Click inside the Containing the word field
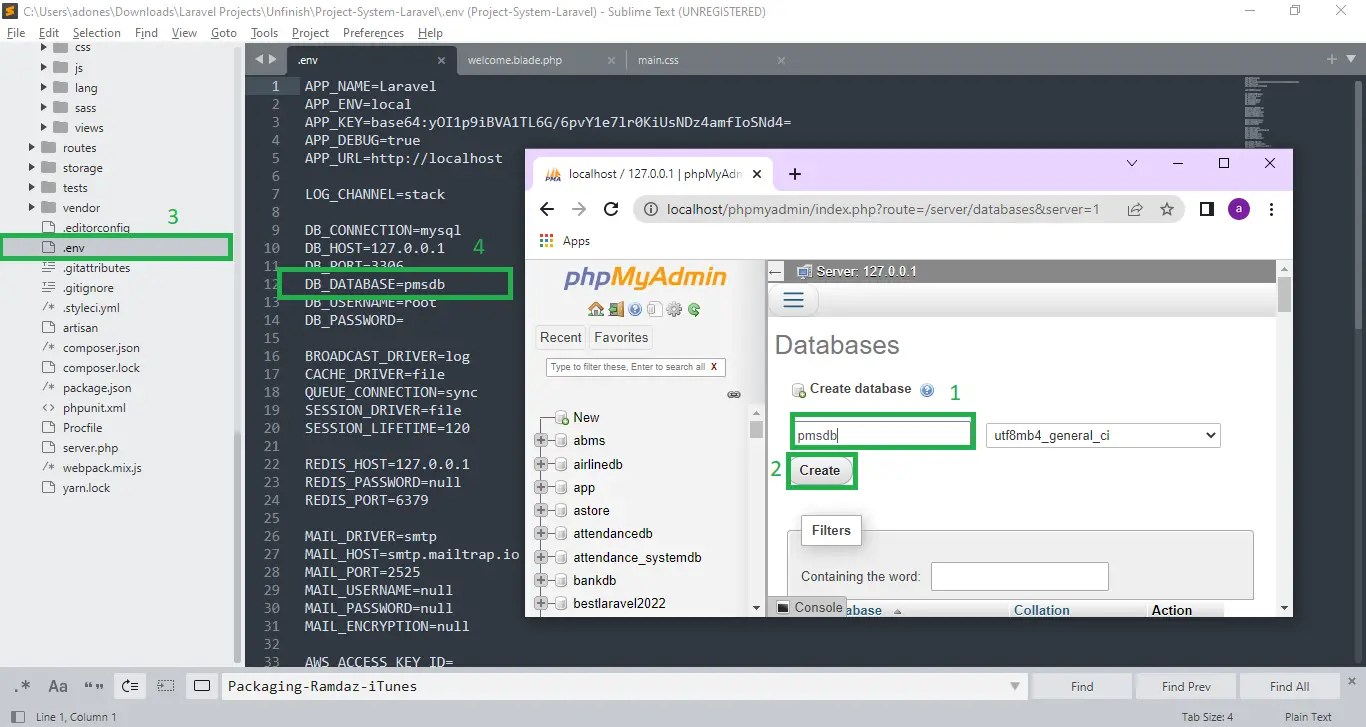 click(x=1019, y=576)
